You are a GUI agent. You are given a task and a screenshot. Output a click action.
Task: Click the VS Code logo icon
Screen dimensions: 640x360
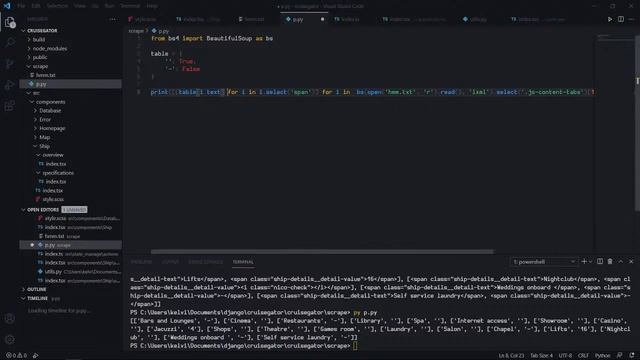(7, 6)
